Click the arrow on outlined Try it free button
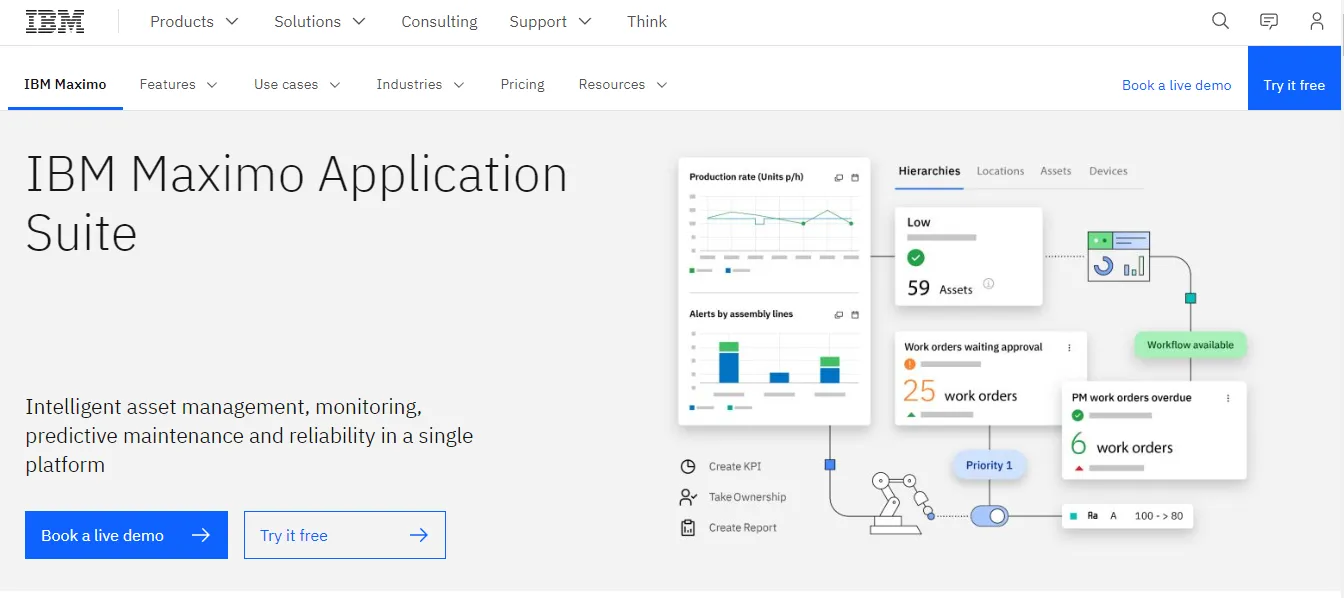Viewport: 1344px width, 598px height. pyautogui.click(x=419, y=535)
